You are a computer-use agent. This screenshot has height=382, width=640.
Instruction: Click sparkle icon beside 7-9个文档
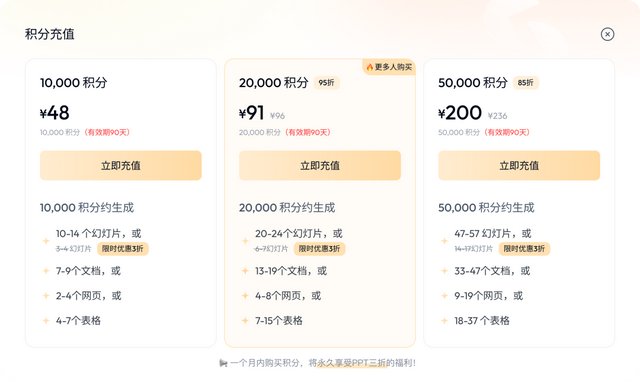pos(46,271)
